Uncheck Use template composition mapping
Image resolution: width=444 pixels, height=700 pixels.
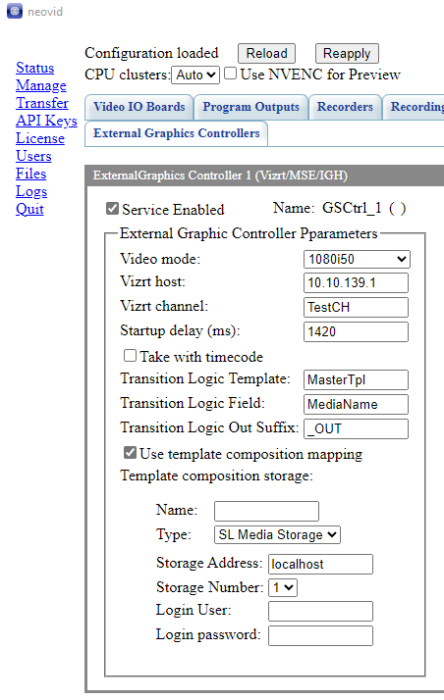click(130, 453)
